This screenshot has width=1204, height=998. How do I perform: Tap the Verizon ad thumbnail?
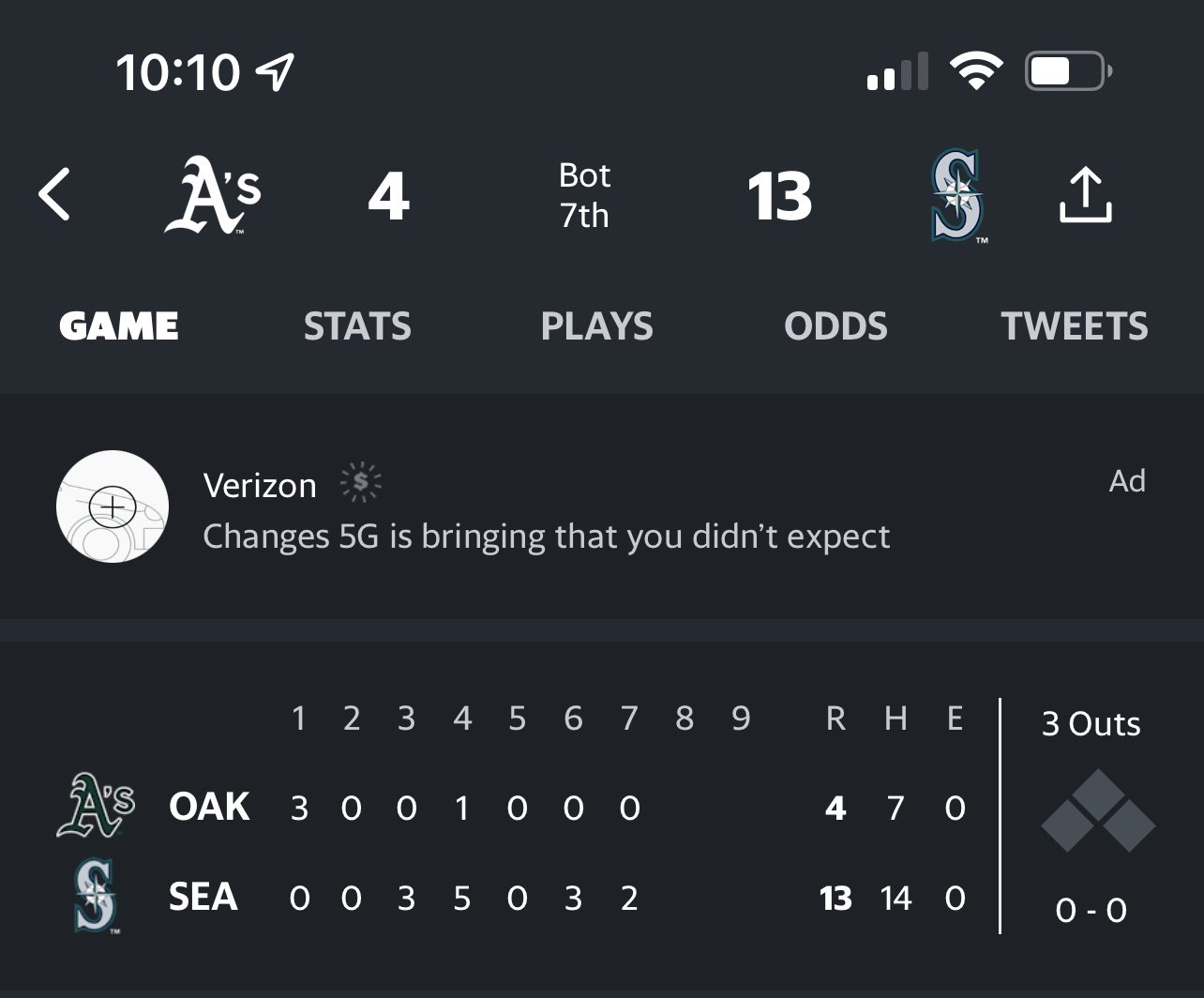(x=113, y=507)
